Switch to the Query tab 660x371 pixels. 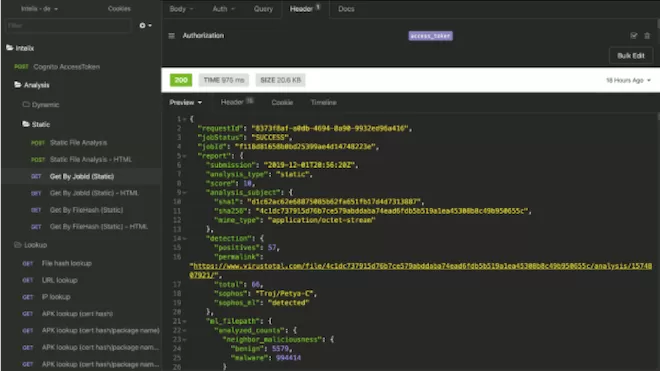(263, 9)
